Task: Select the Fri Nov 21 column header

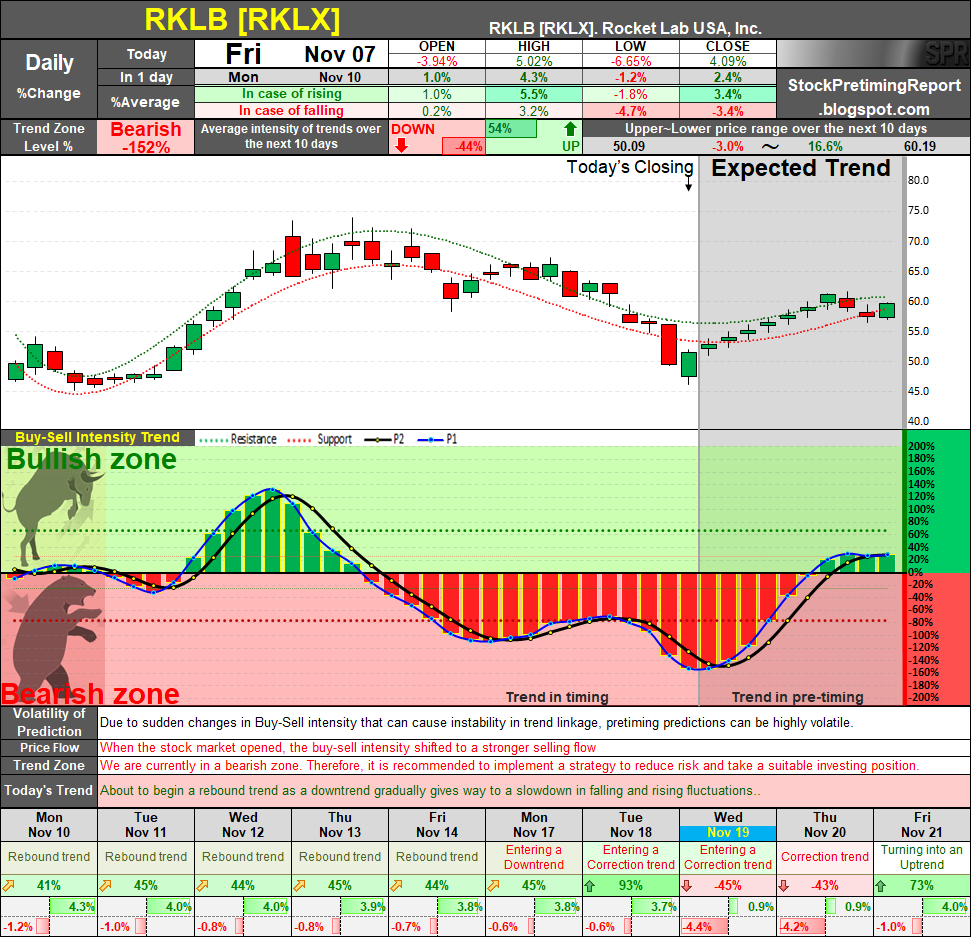Action: (x=922, y=825)
